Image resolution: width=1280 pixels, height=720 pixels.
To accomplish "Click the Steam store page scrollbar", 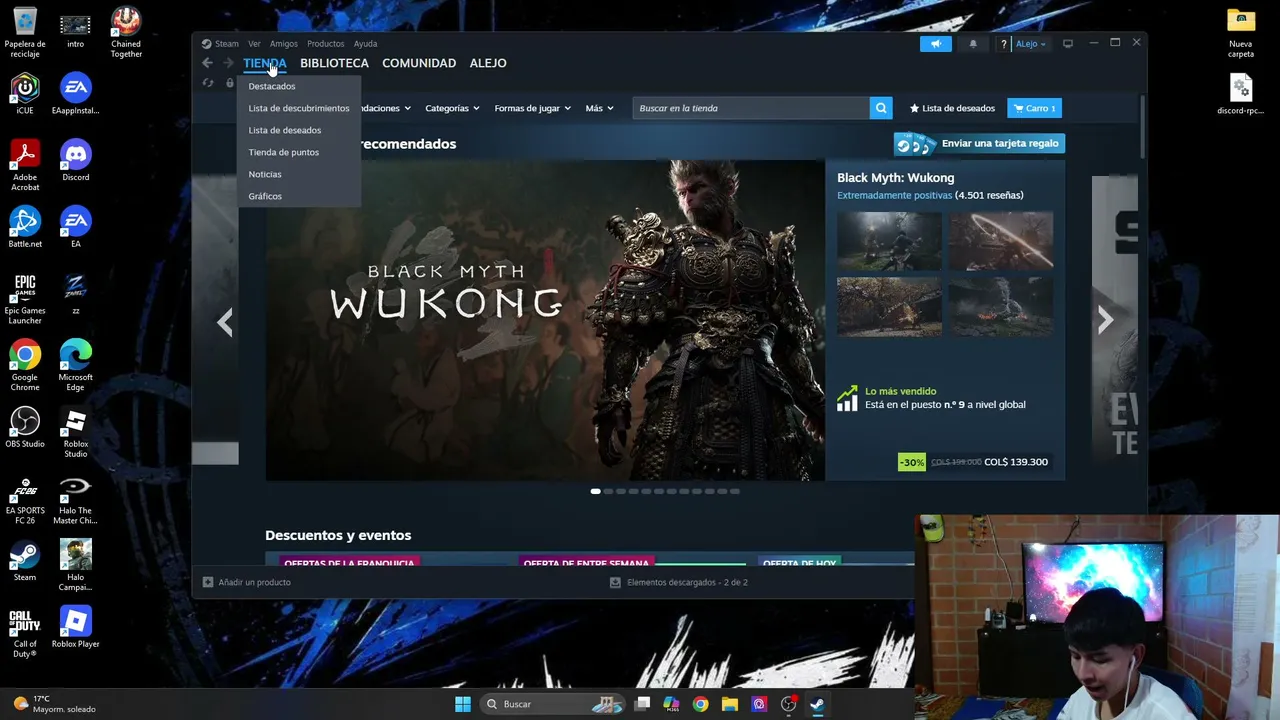I will [x=1143, y=127].
